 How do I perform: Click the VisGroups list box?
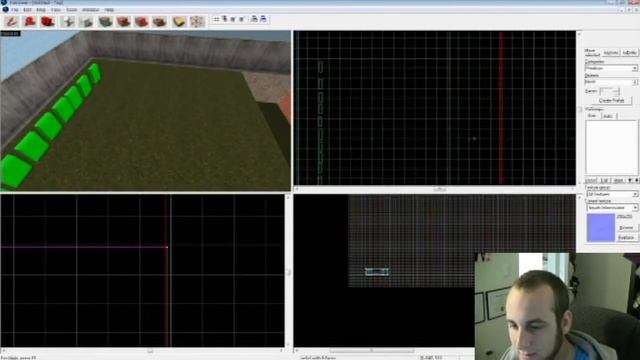pos(611,147)
